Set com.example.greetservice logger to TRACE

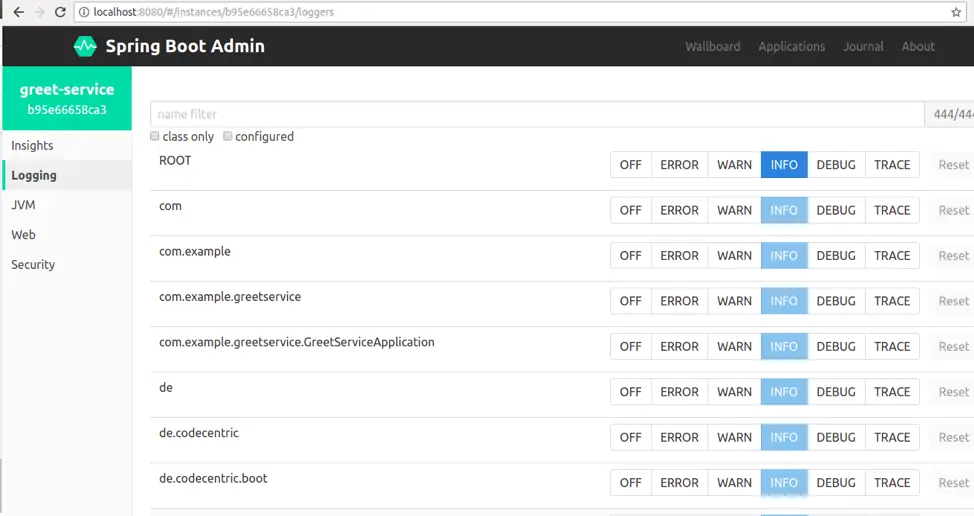click(892, 301)
